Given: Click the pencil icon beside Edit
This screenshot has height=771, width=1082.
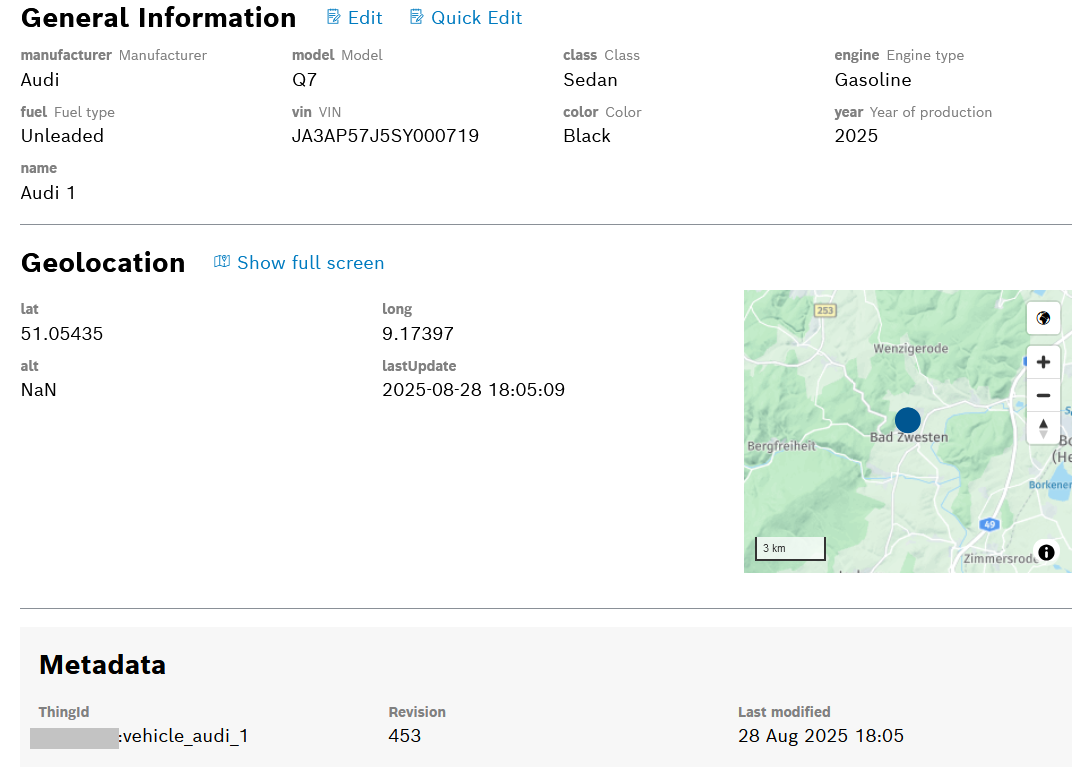Looking at the screenshot, I should (x=334, y=18).
